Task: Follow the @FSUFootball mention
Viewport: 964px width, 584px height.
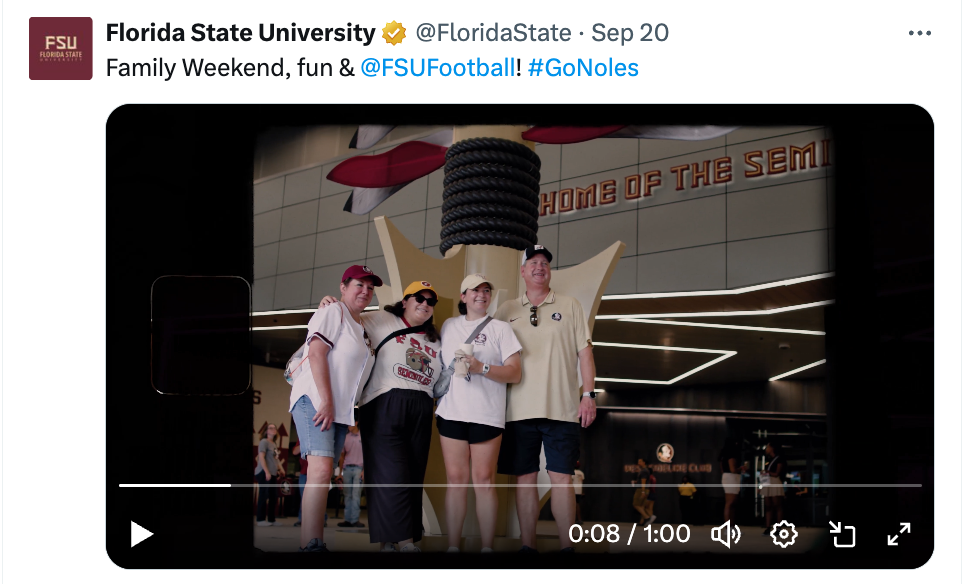Action: click(x=438, y=68)
